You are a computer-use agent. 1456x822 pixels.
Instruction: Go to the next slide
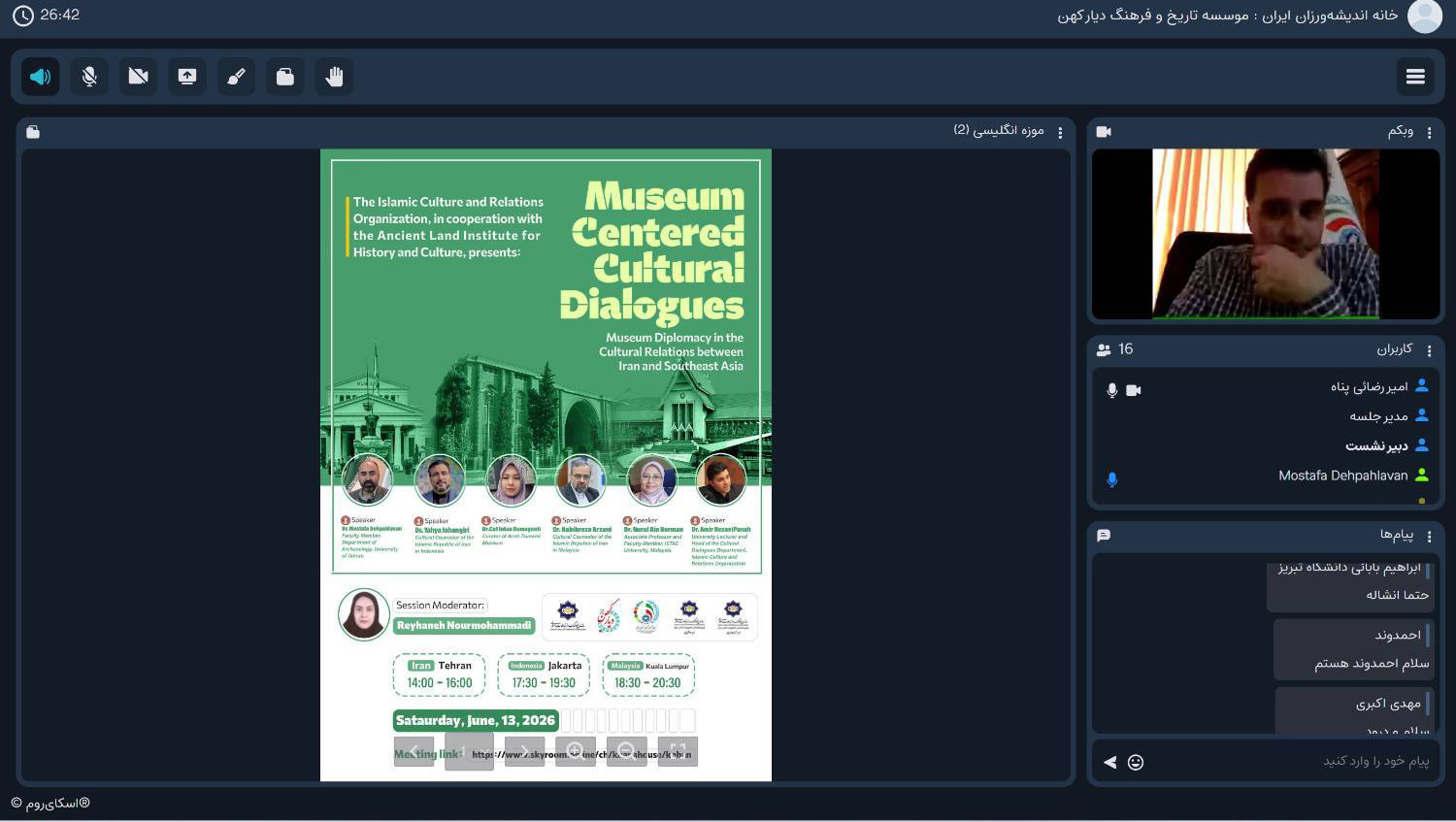click(x=524, y=752)
